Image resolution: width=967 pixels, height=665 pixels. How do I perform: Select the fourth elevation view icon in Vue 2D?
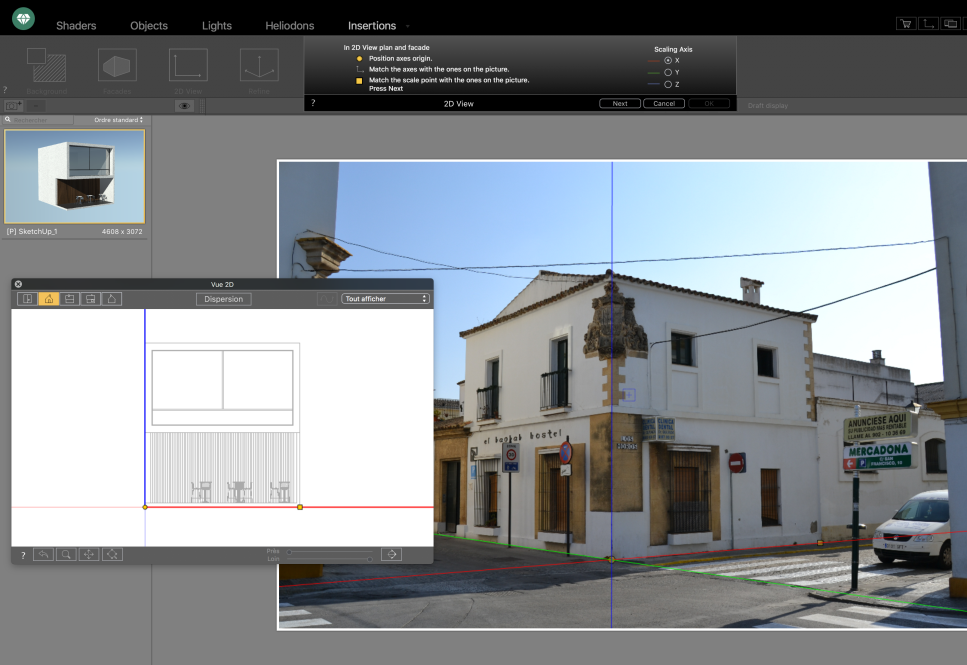point(91,299)
